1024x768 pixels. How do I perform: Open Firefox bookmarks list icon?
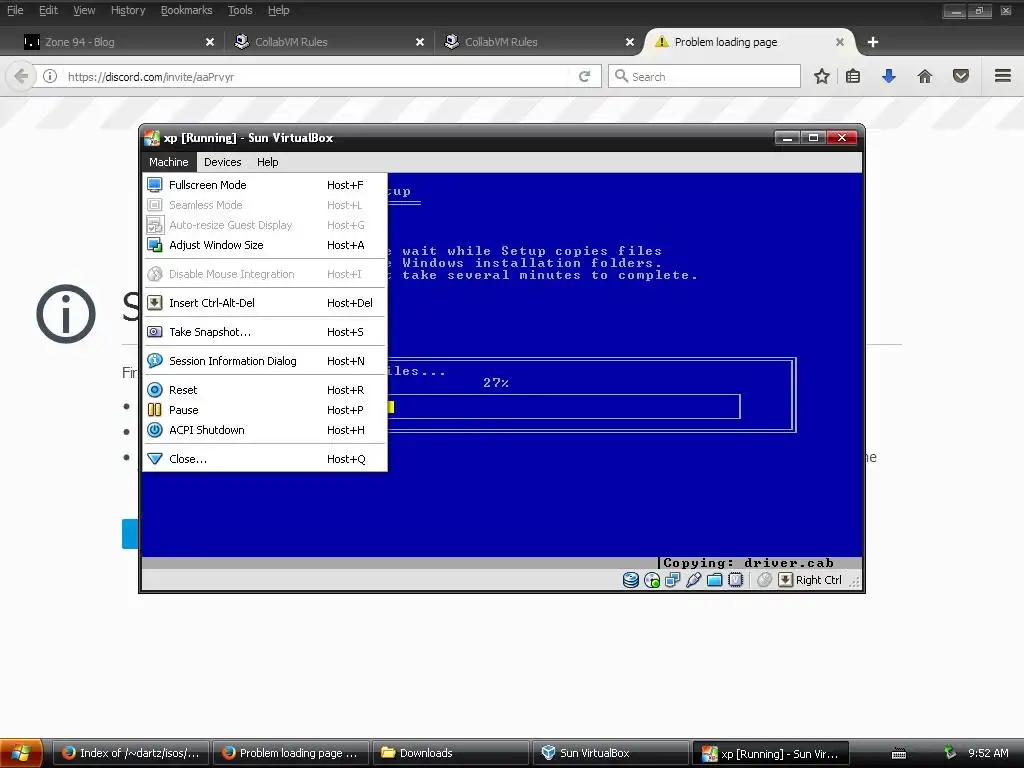(853, 76)
